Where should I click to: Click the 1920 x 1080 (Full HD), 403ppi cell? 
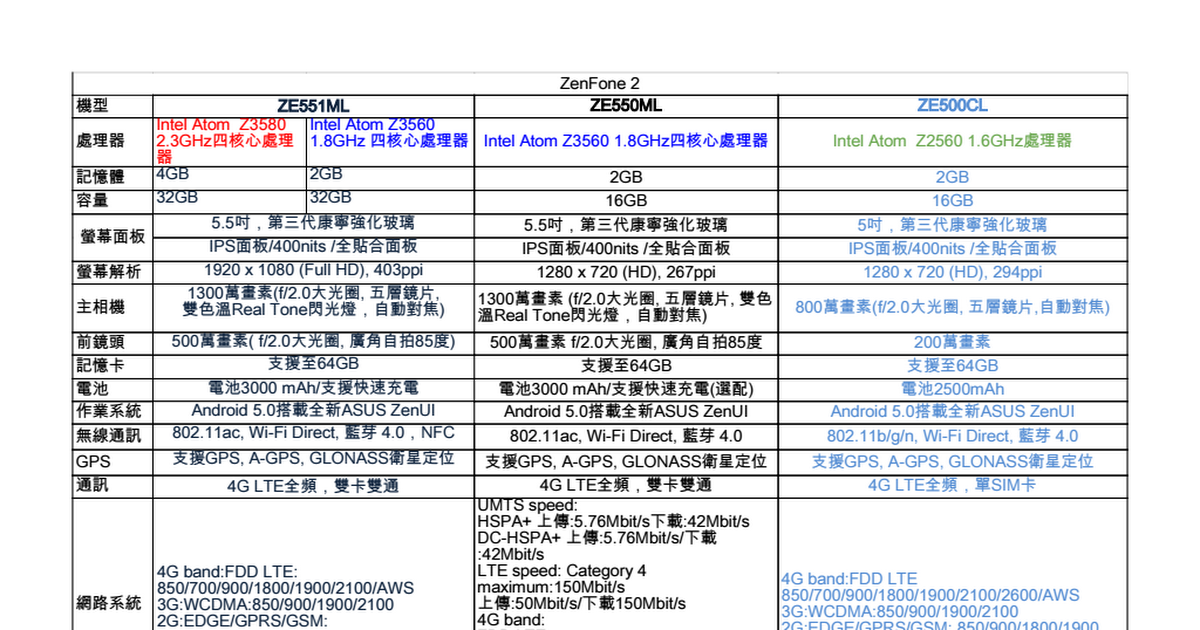[x=313, y=270]
